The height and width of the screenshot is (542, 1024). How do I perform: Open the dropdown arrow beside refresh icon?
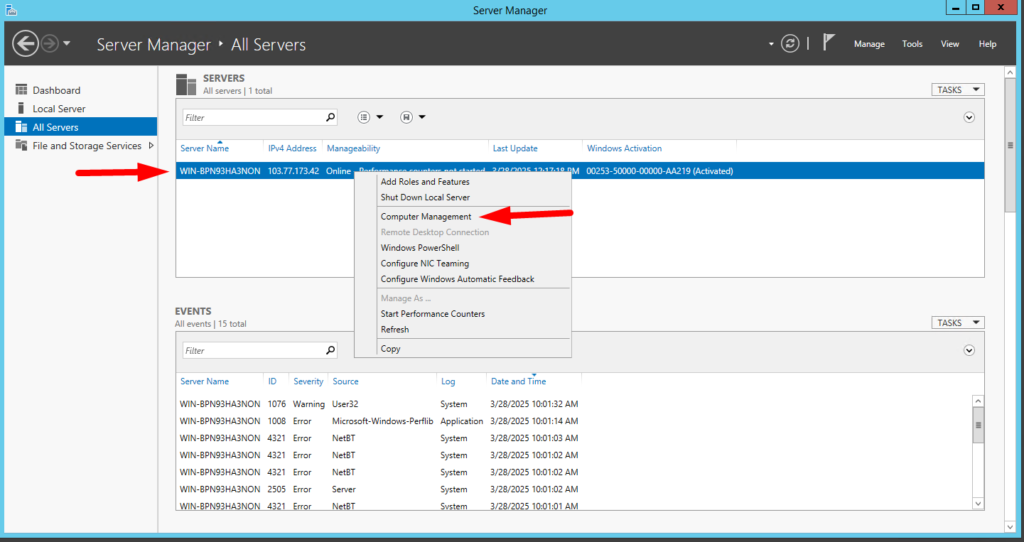click(771, 44)
